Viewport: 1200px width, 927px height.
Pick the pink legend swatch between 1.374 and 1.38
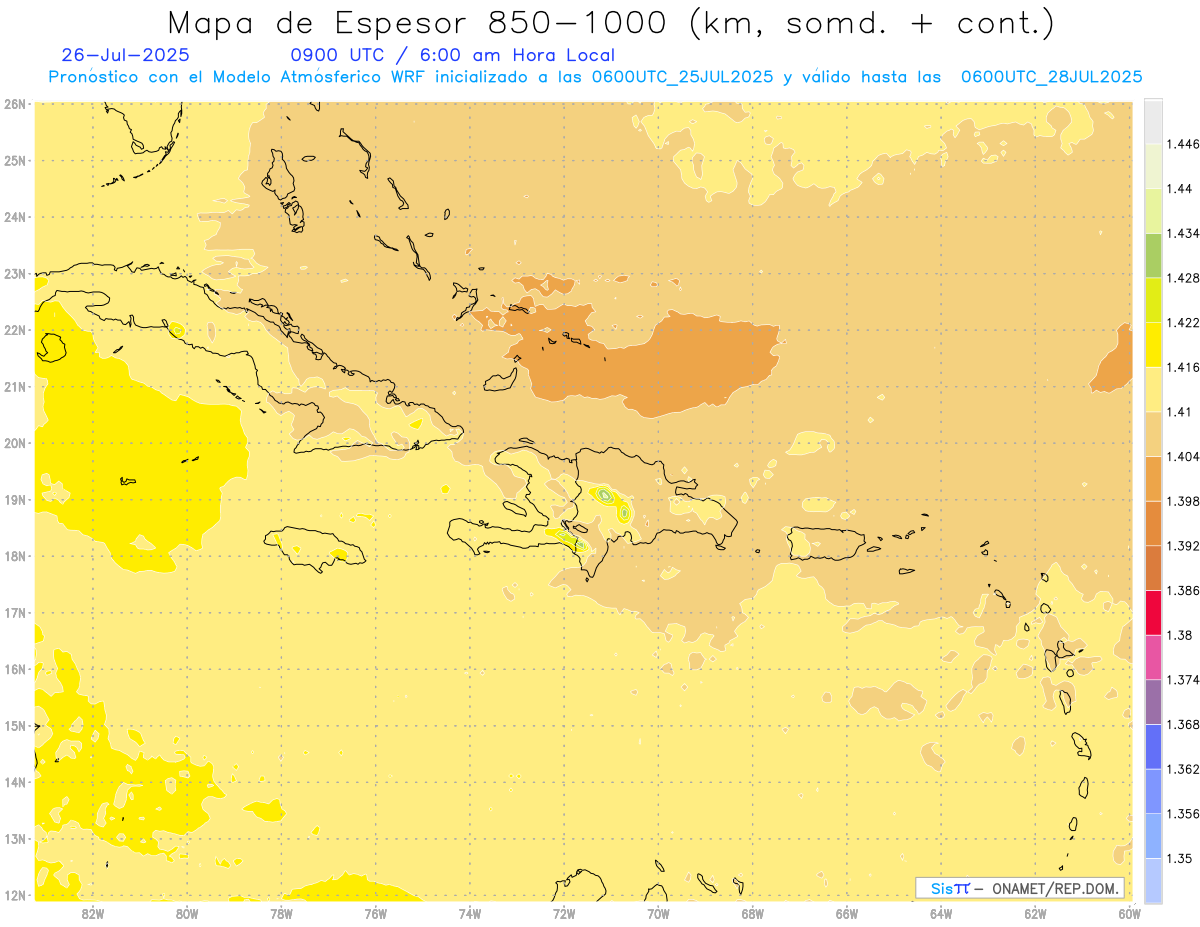tap(1153, 657)
